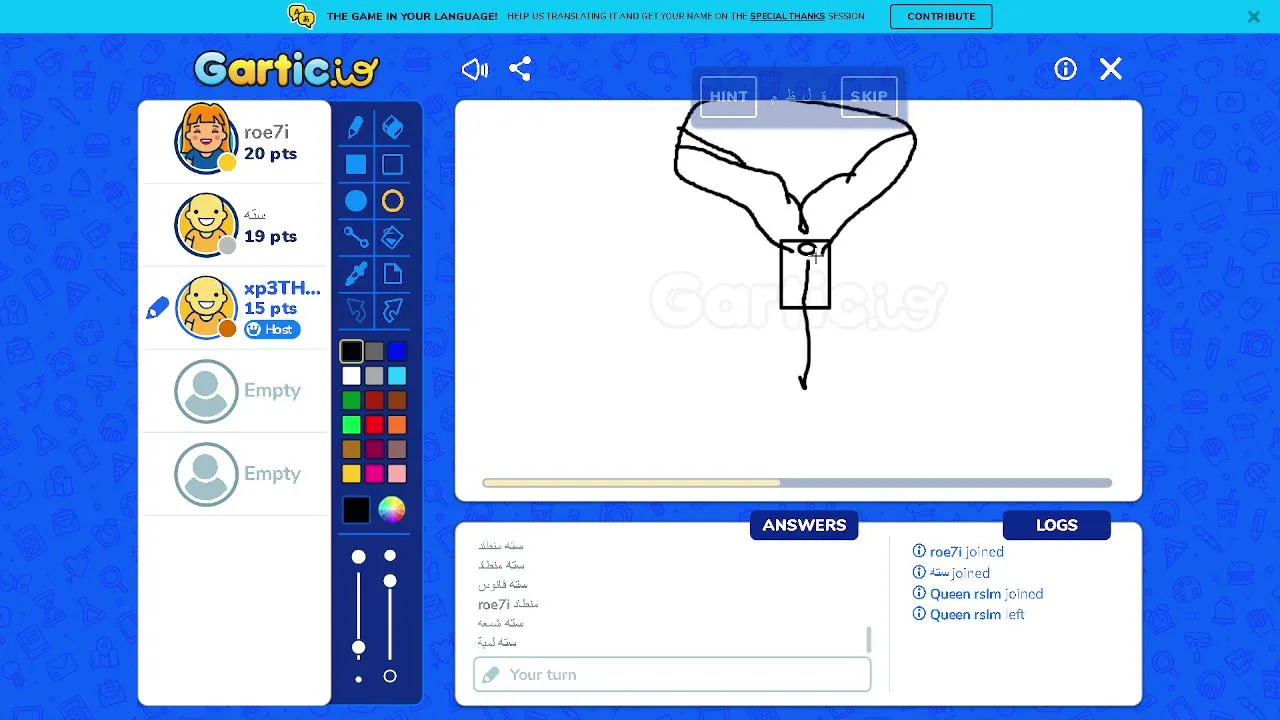
Task: Pick the bright red color swatch
Action: point(374,425)
